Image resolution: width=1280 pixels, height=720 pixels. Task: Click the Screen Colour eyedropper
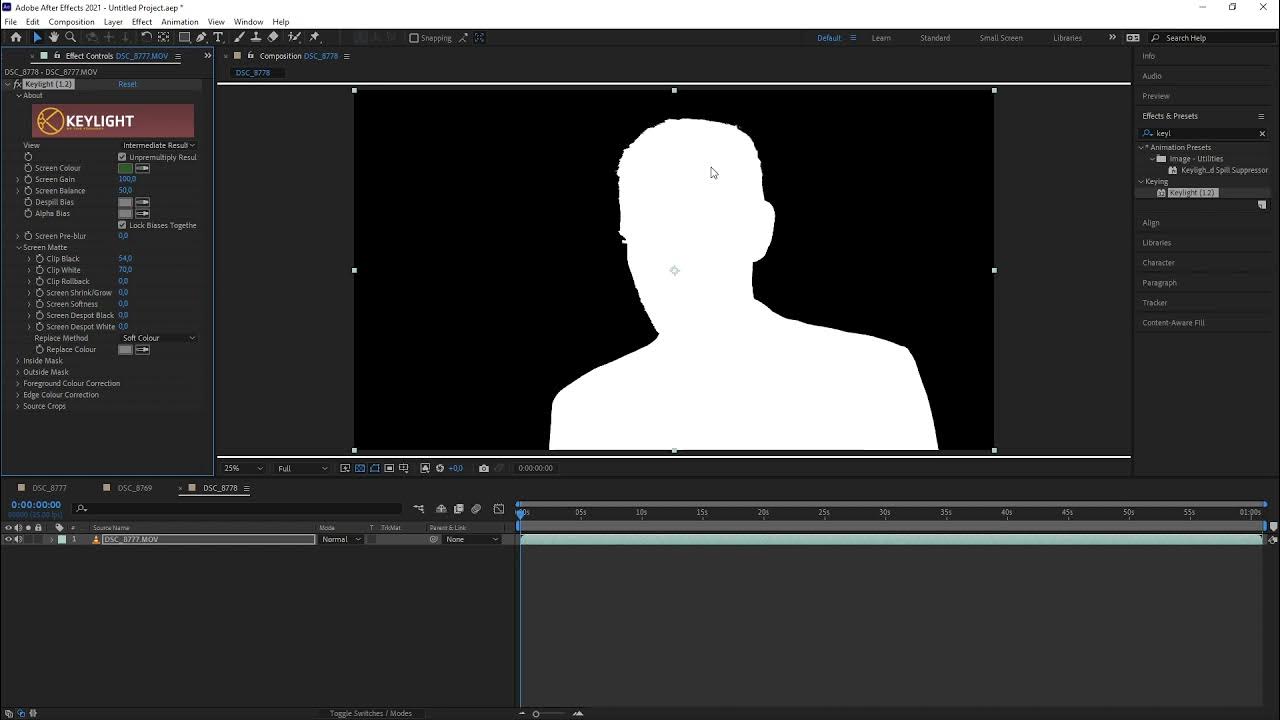tap(142, 168)
